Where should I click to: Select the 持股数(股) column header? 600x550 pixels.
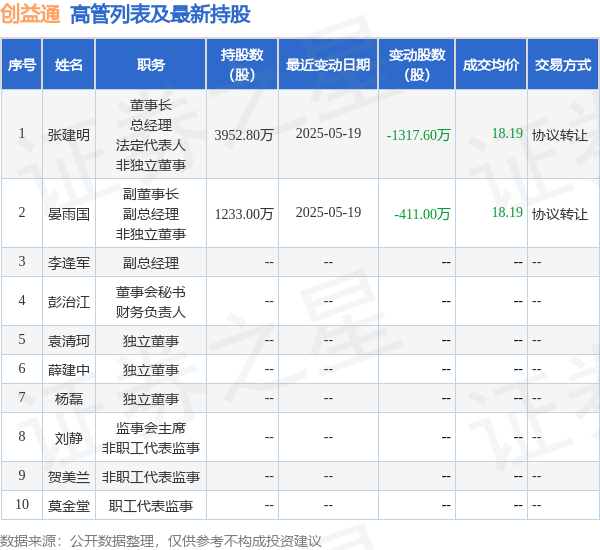242,64
